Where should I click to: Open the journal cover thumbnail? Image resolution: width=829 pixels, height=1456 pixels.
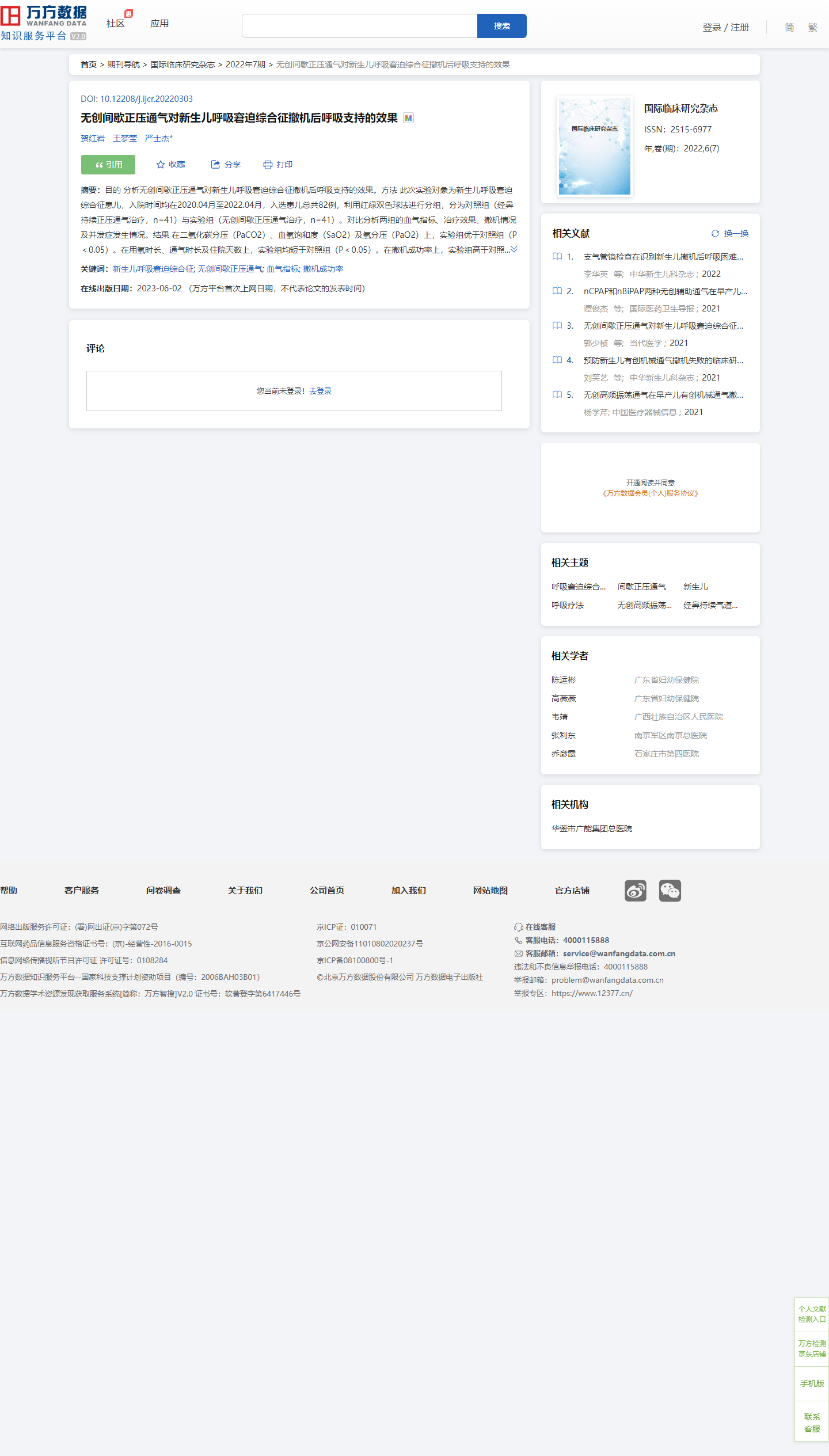(595, 146)
